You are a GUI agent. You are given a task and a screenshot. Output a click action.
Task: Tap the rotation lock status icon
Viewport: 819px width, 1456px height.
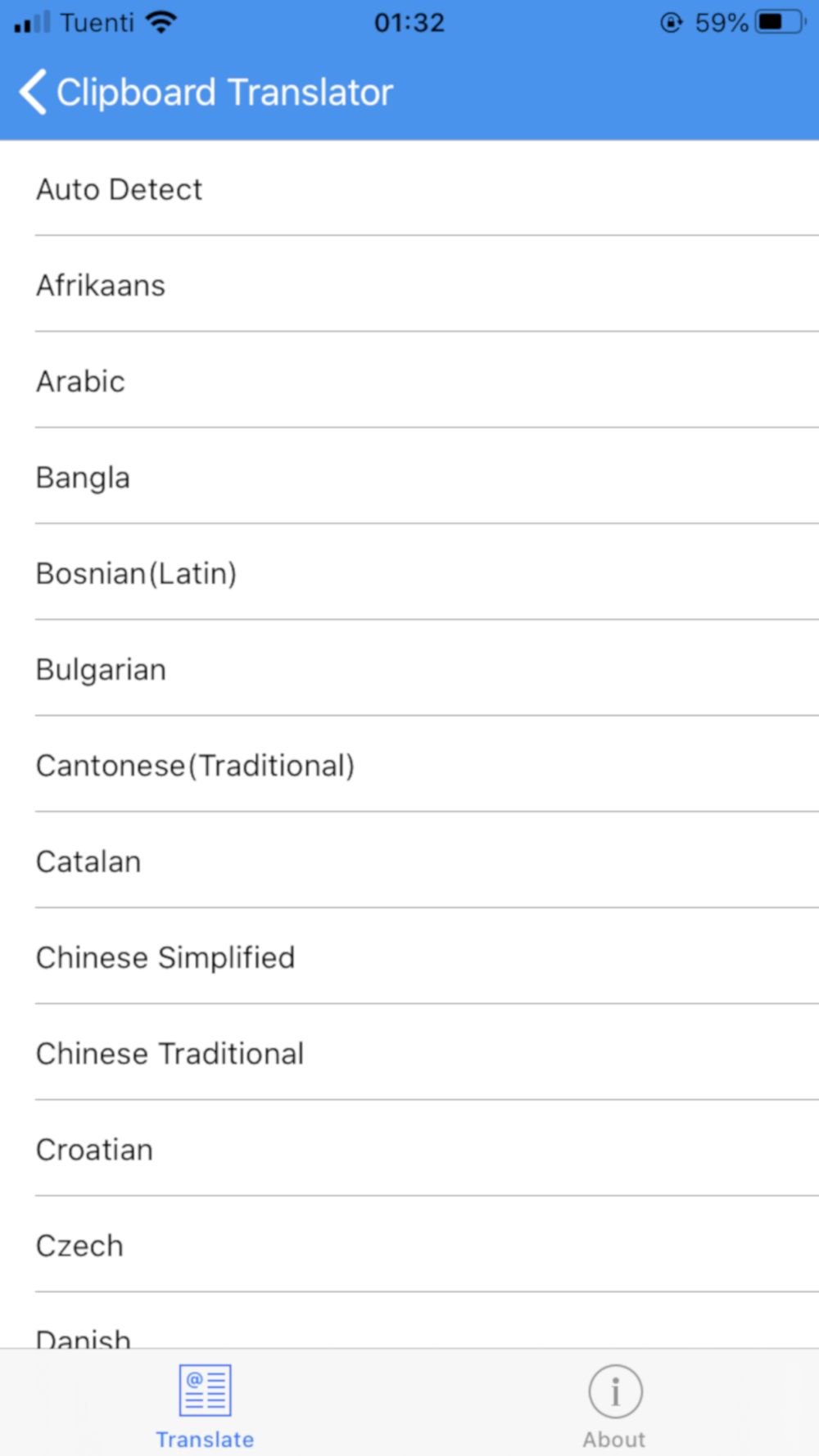coord(671,22)
